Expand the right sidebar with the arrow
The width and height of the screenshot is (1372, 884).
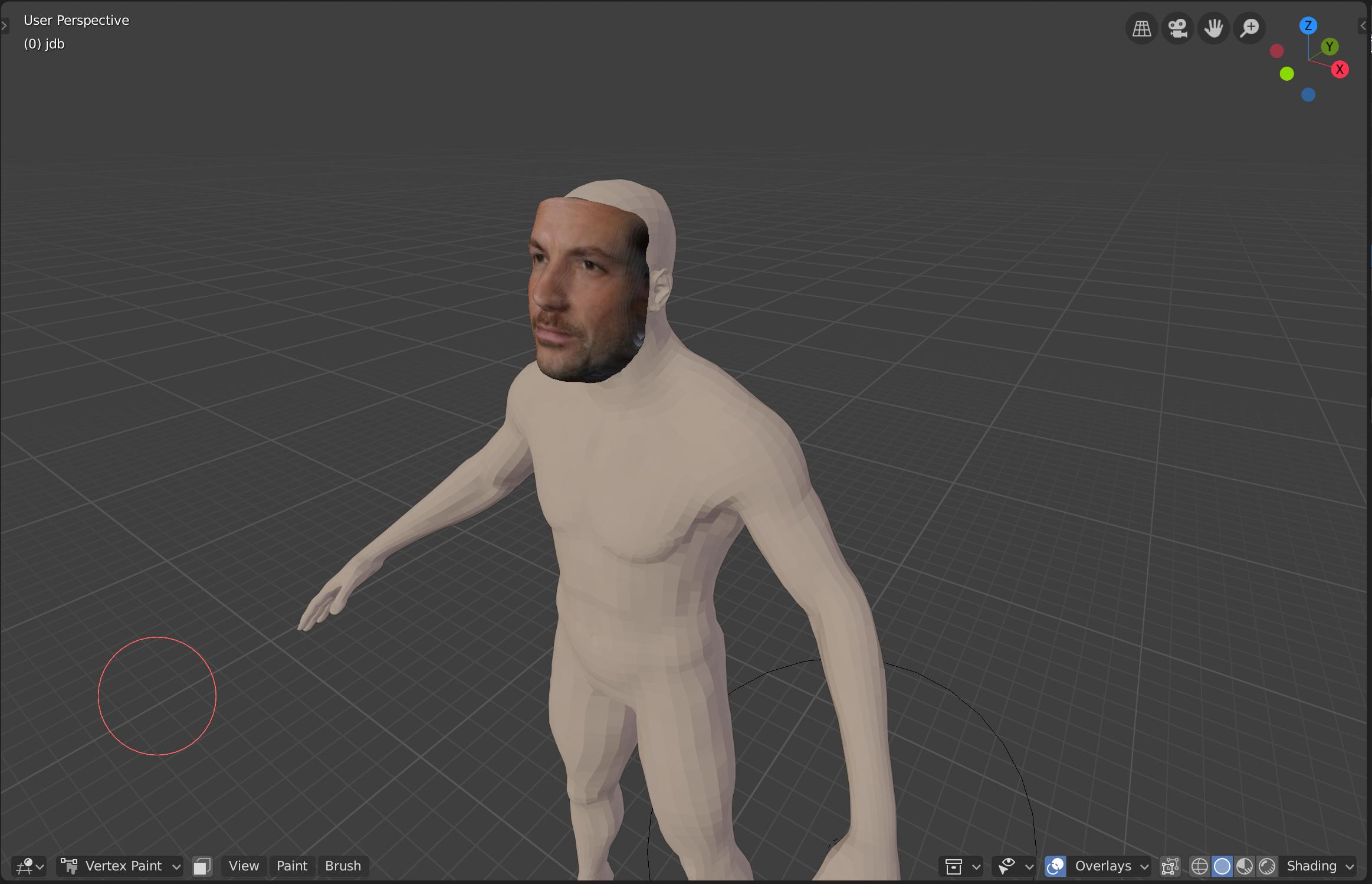point(1364,25)
